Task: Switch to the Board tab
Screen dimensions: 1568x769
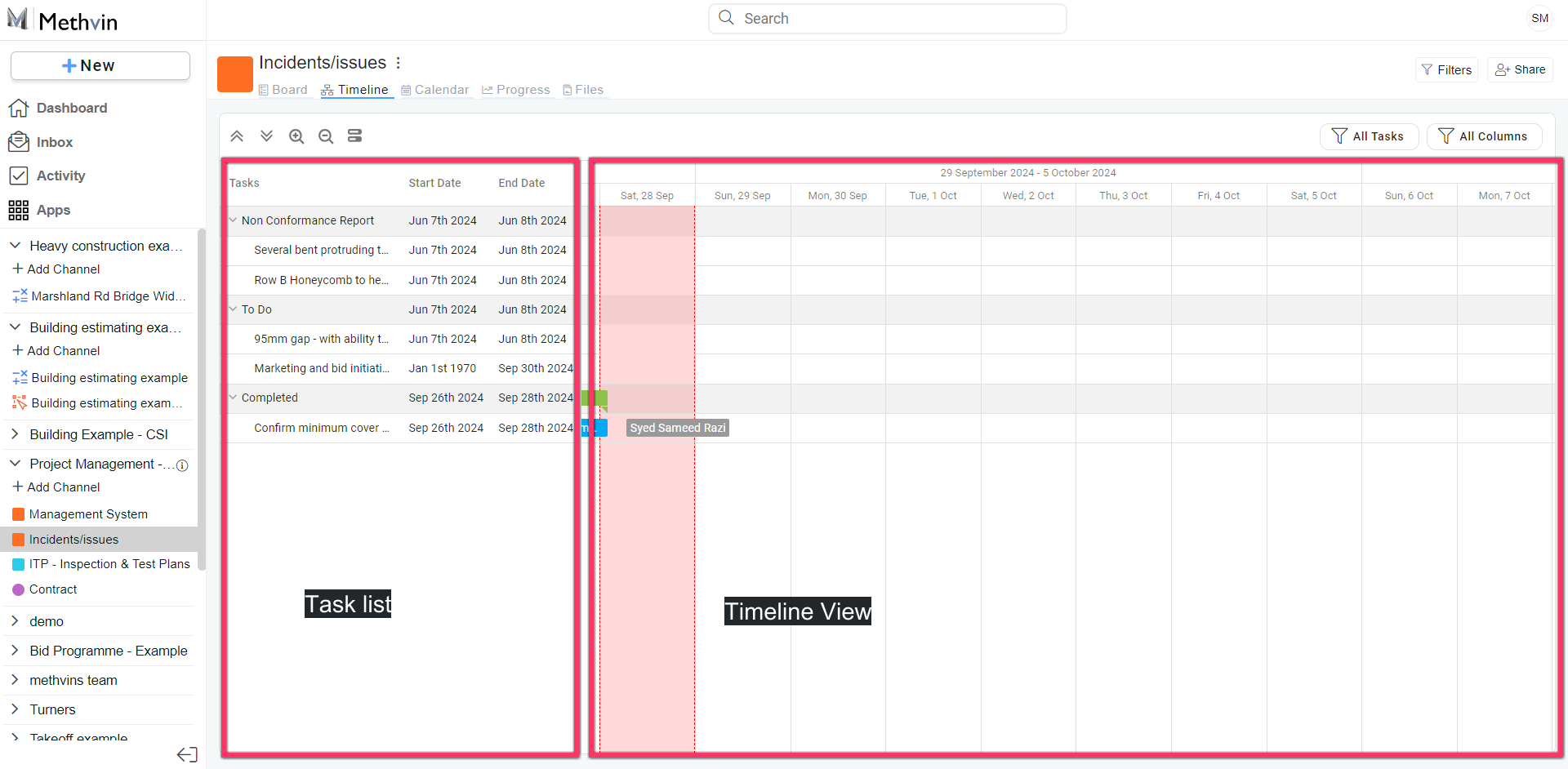Action: (x=283, y=90)
